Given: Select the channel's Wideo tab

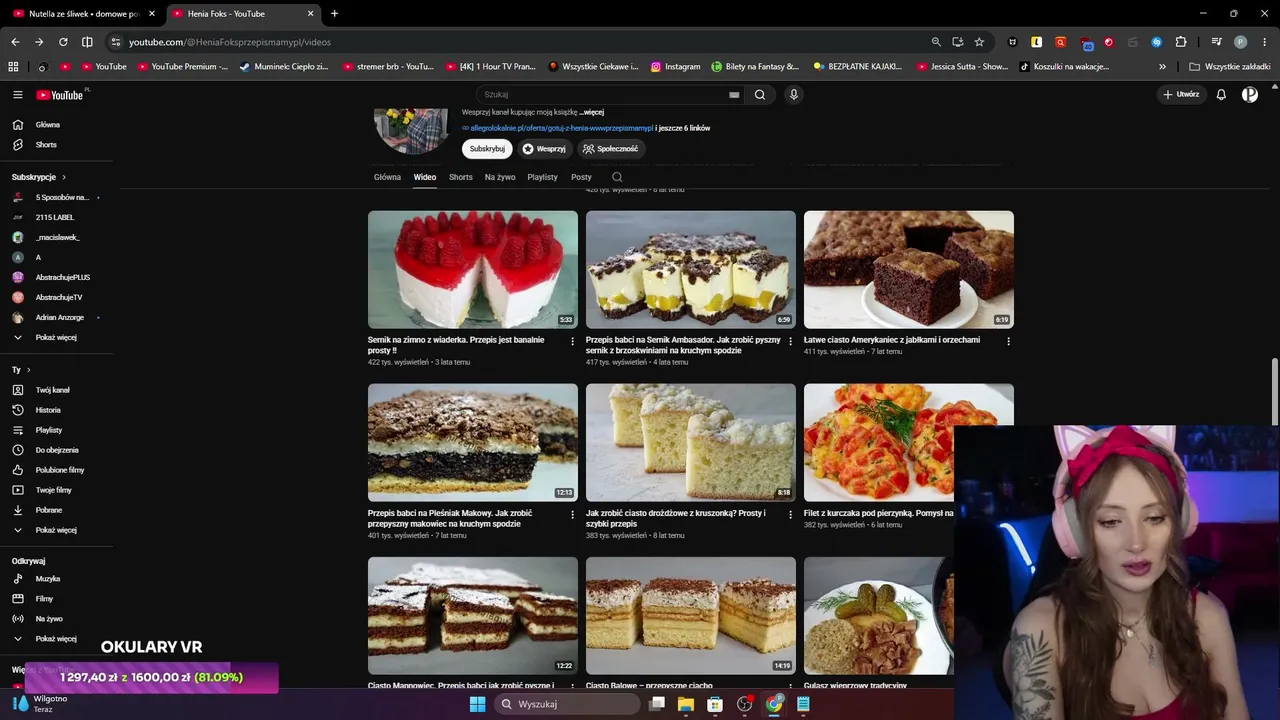Looking at the screenshot, I should point(425,177).
